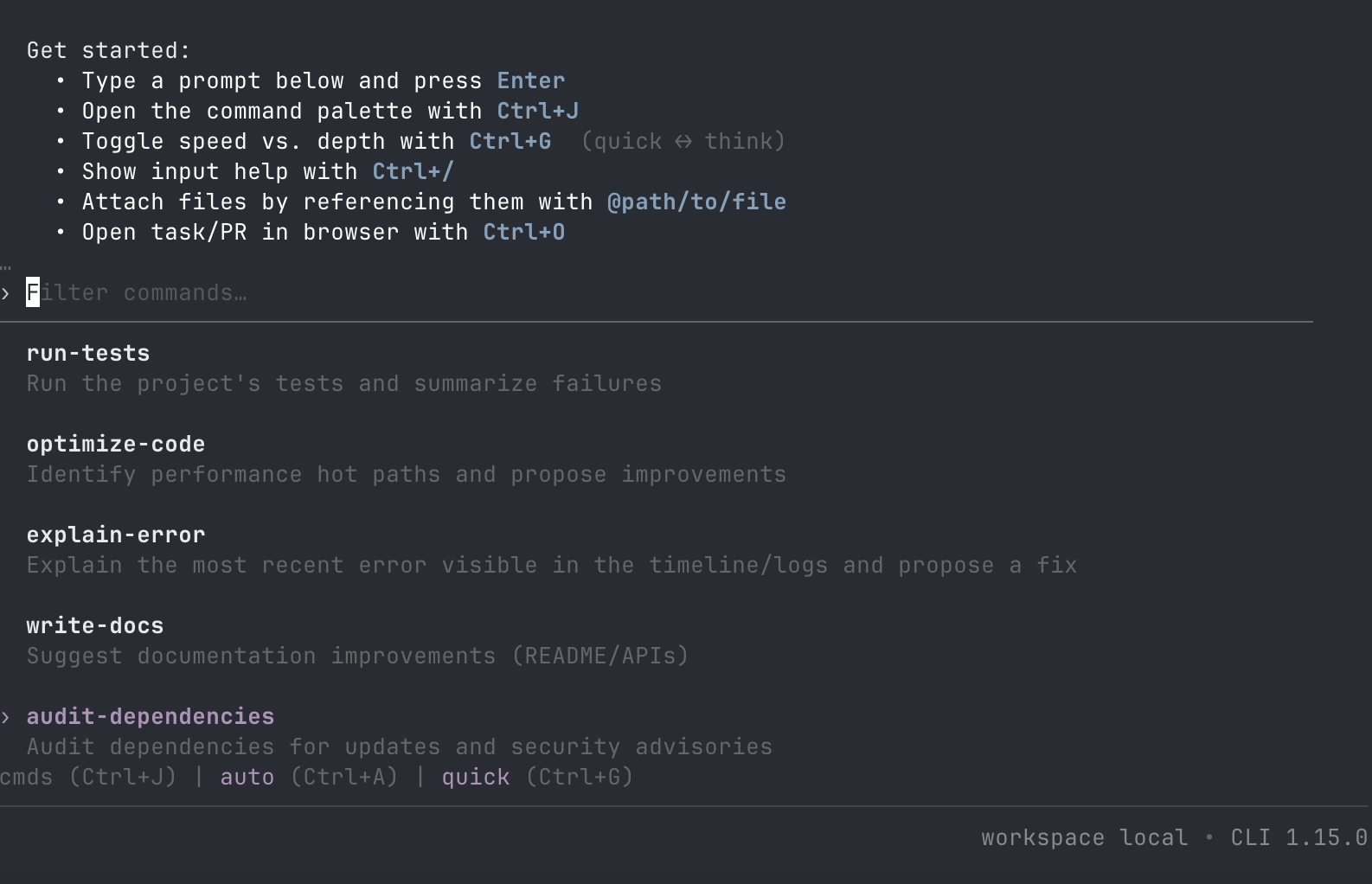Select the highlighted audit-dependencies command
Image resolution: width=1372 pixels, height=884 pixels.
[x=150, y=716]
